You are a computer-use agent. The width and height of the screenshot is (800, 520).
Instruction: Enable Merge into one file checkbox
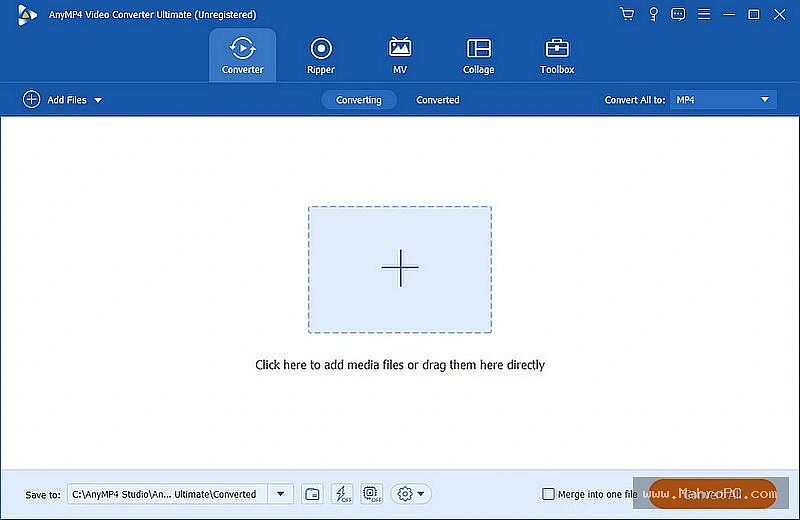(548, 494)
